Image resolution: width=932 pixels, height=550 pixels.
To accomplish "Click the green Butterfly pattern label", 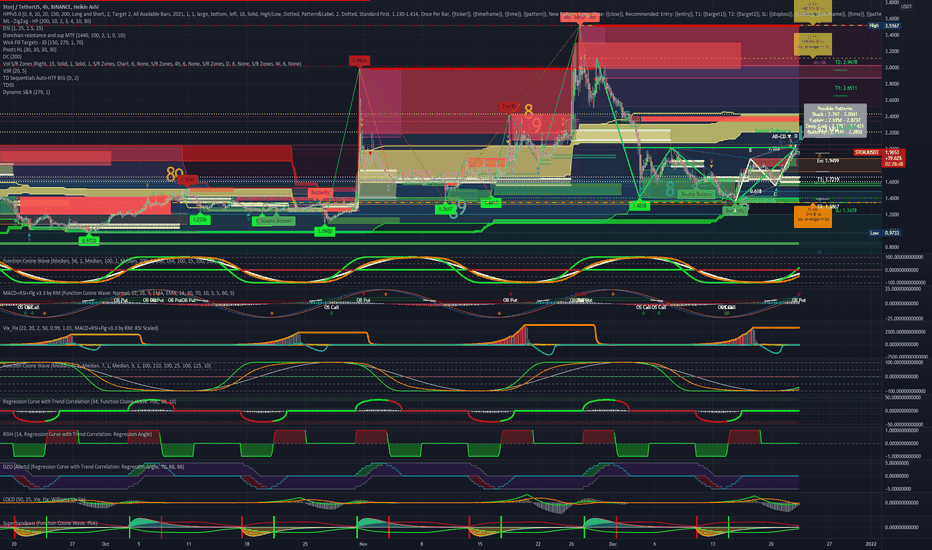I will pyautogui.click(x=735, y=210).
